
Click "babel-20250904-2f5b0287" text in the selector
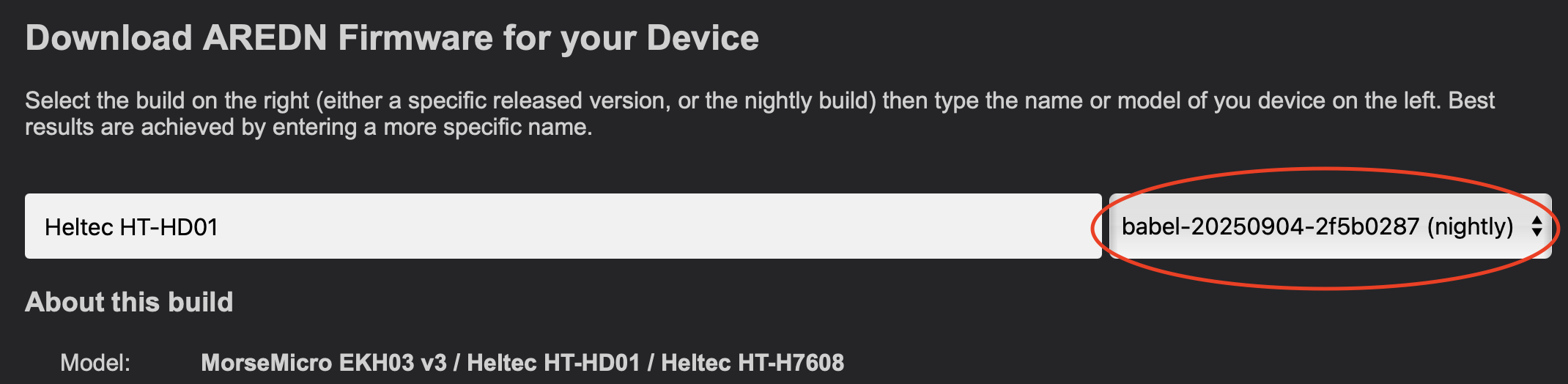(1271, 226)
